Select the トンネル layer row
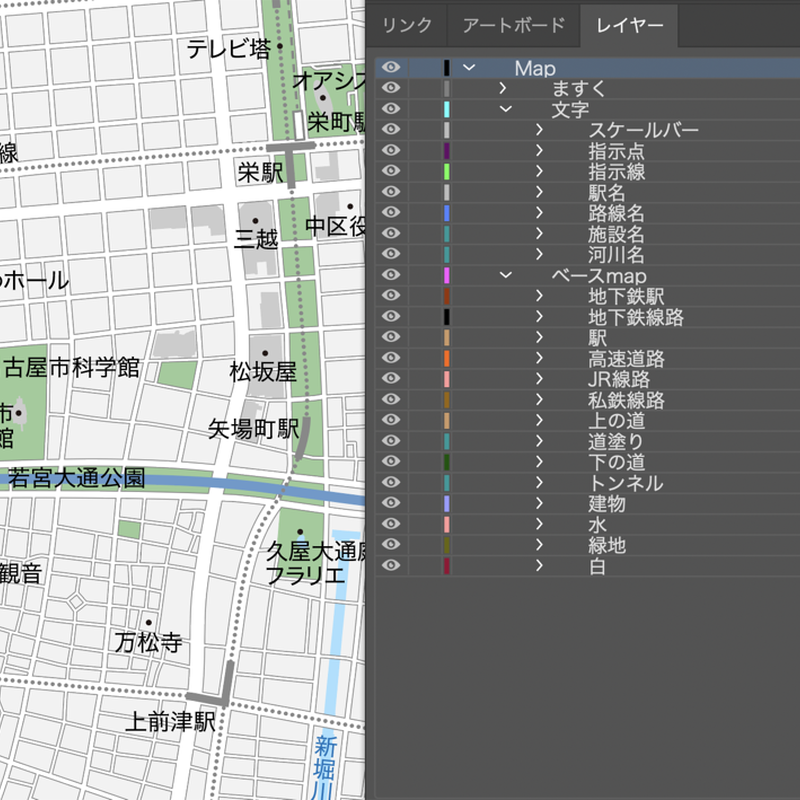Viewport: 800px width, 800px height. click(625, 483)
